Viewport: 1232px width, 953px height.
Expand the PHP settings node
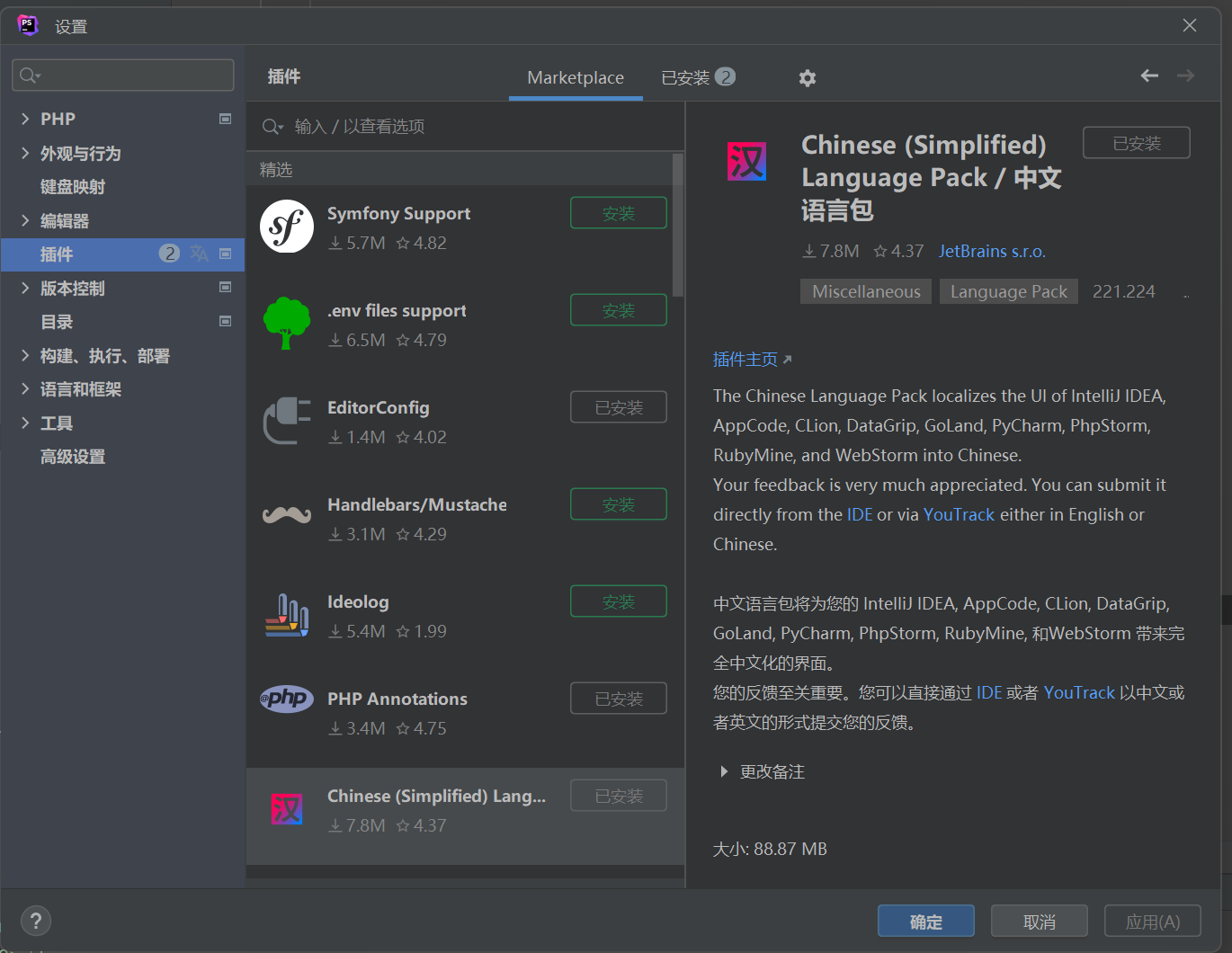tap(25, 119)
